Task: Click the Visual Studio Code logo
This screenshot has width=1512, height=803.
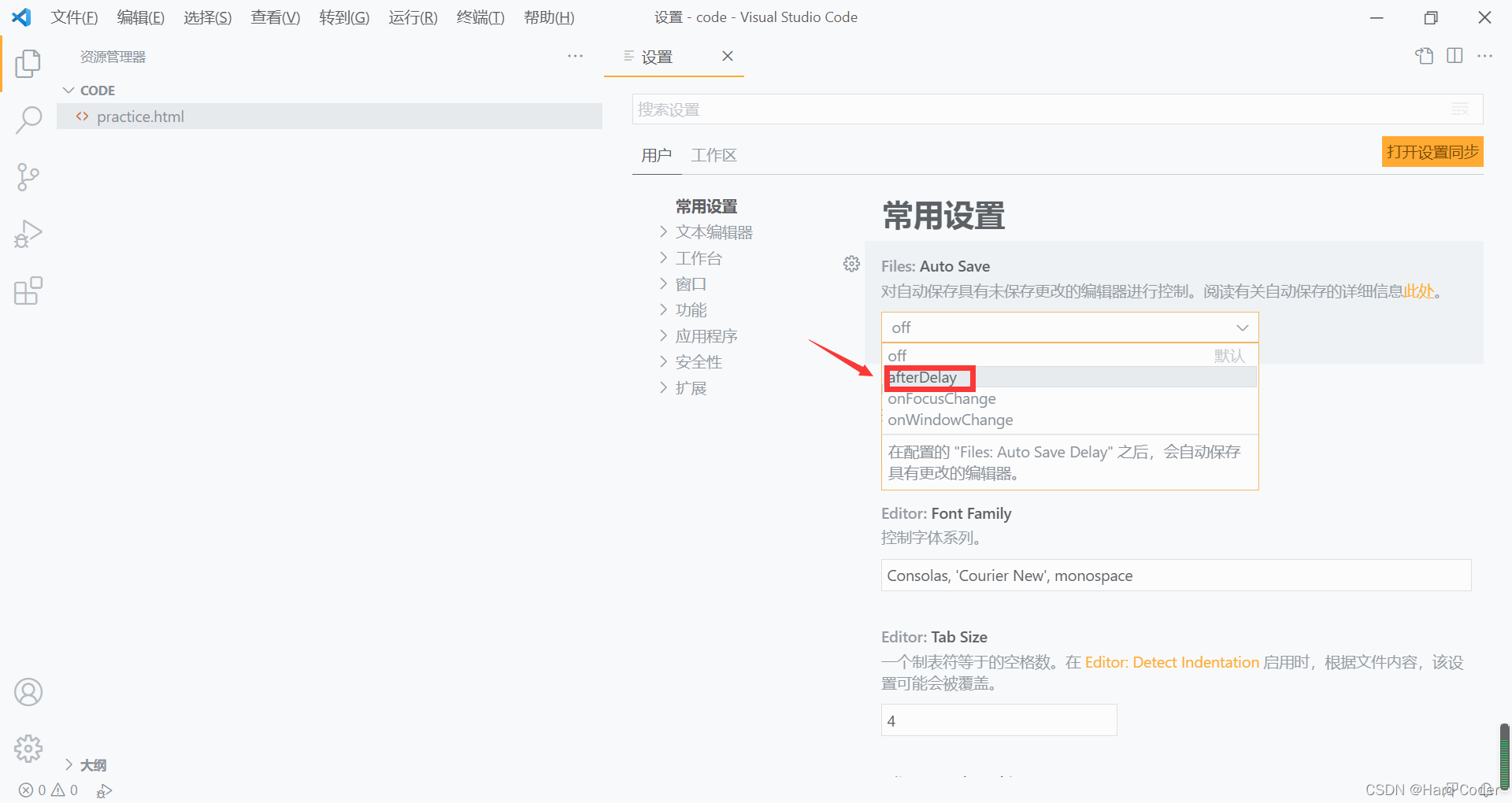Action: coord(22,17)
